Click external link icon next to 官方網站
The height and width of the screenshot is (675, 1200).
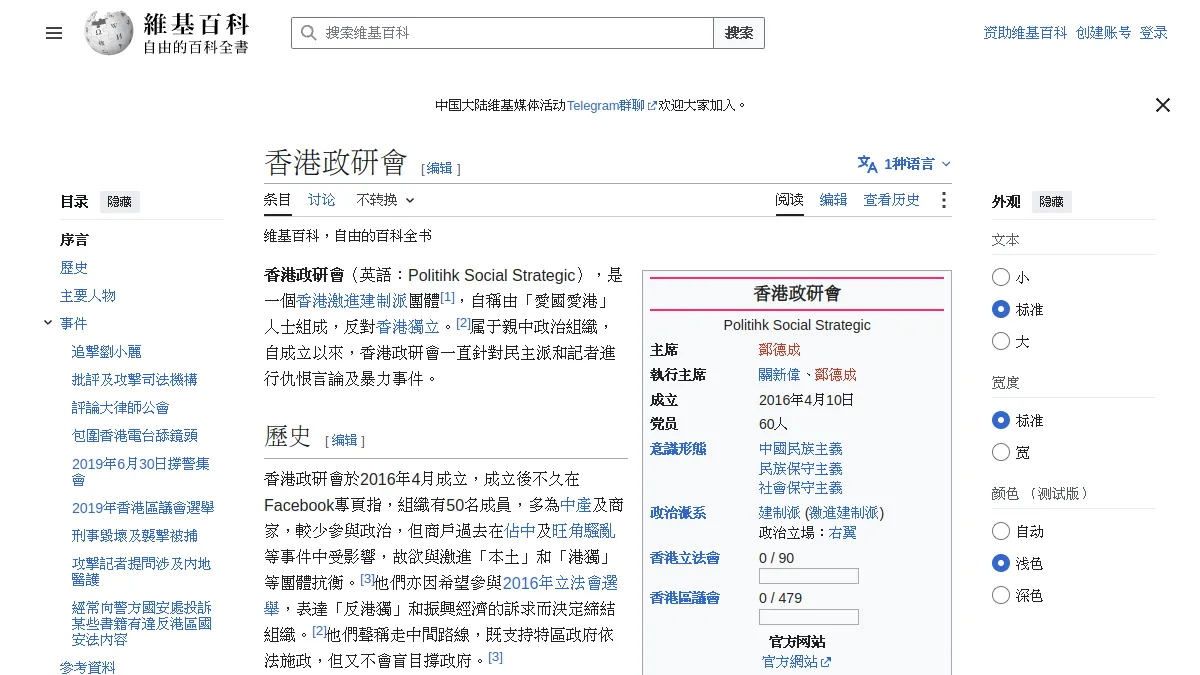coord(826,662)
